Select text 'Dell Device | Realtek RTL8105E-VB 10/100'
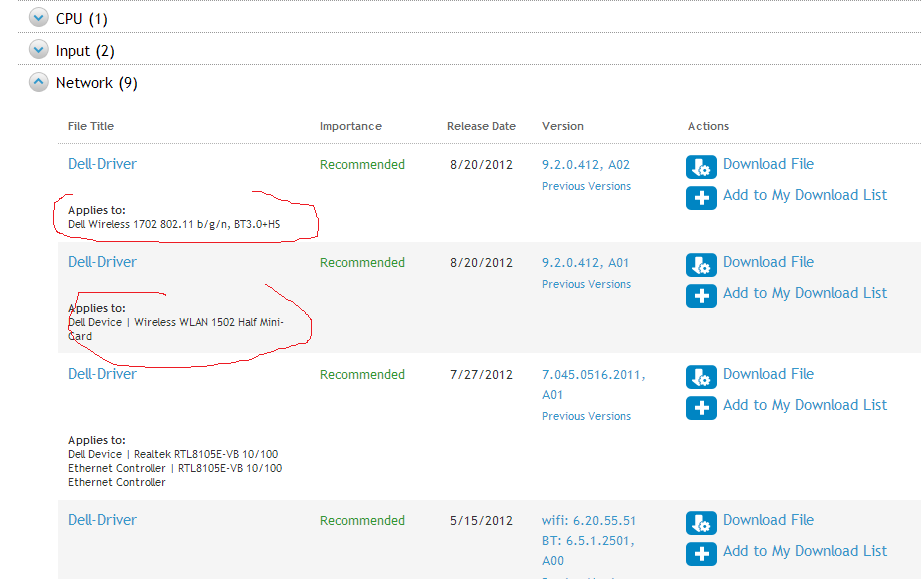The image size is (921, 579). point(173,455)
